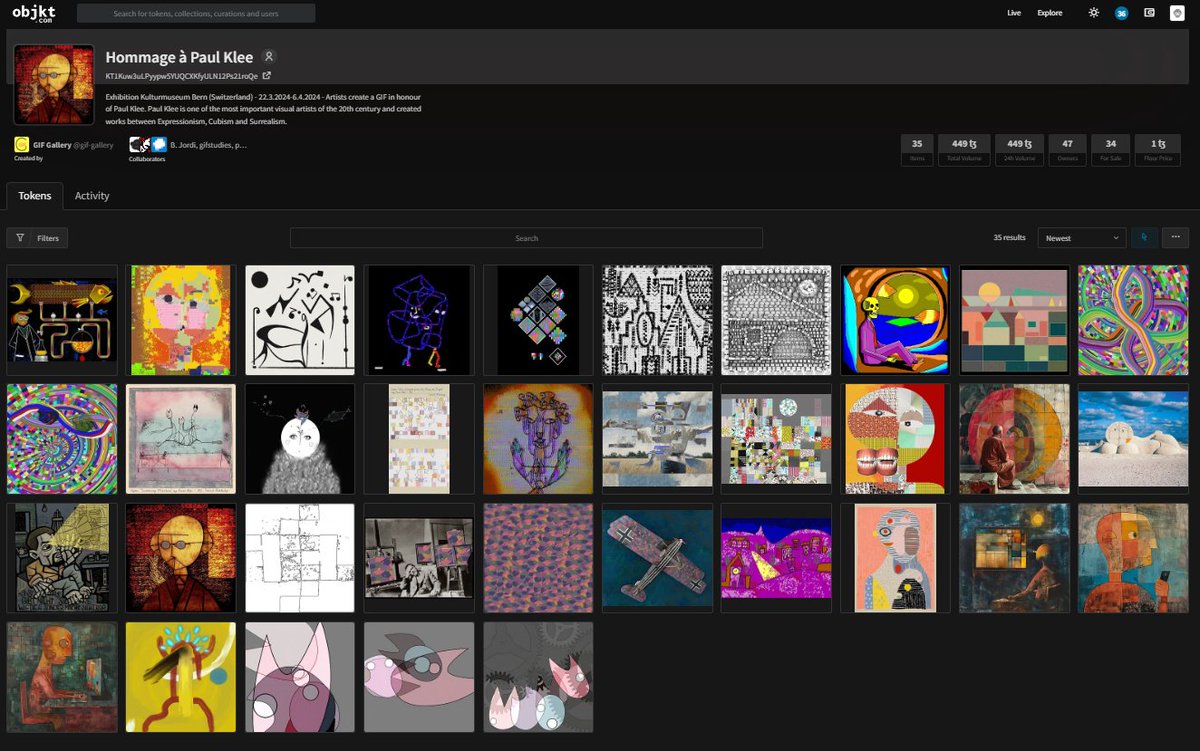Image resolution: width=1200 pixels, height=751 pixels.
Task: Click the collaborators names B. Jordi, gifstudies
Action: tap(208, 145)
